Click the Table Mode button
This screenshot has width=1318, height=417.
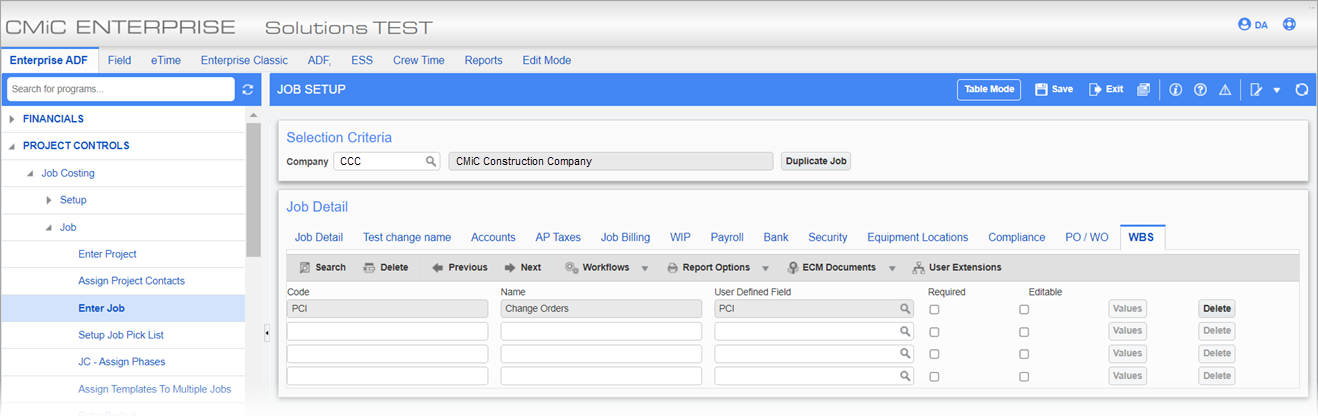click(x=989, y=89)
